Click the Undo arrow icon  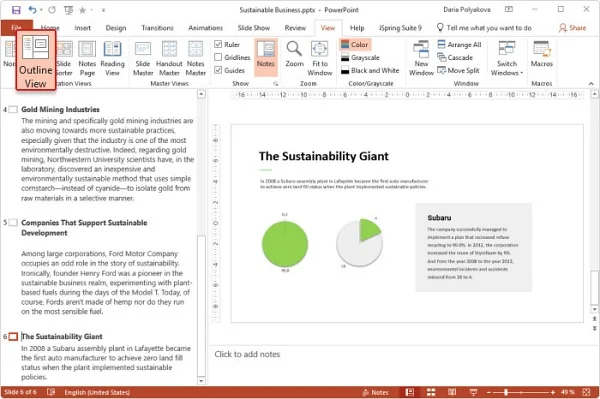click(32, 10)
